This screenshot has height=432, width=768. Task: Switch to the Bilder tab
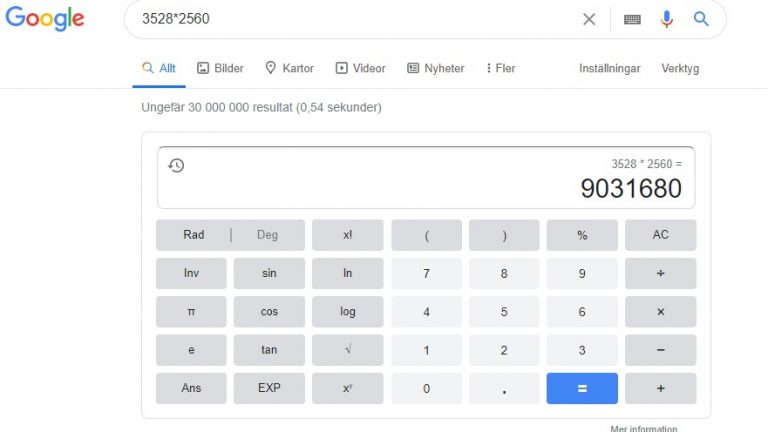220,68
